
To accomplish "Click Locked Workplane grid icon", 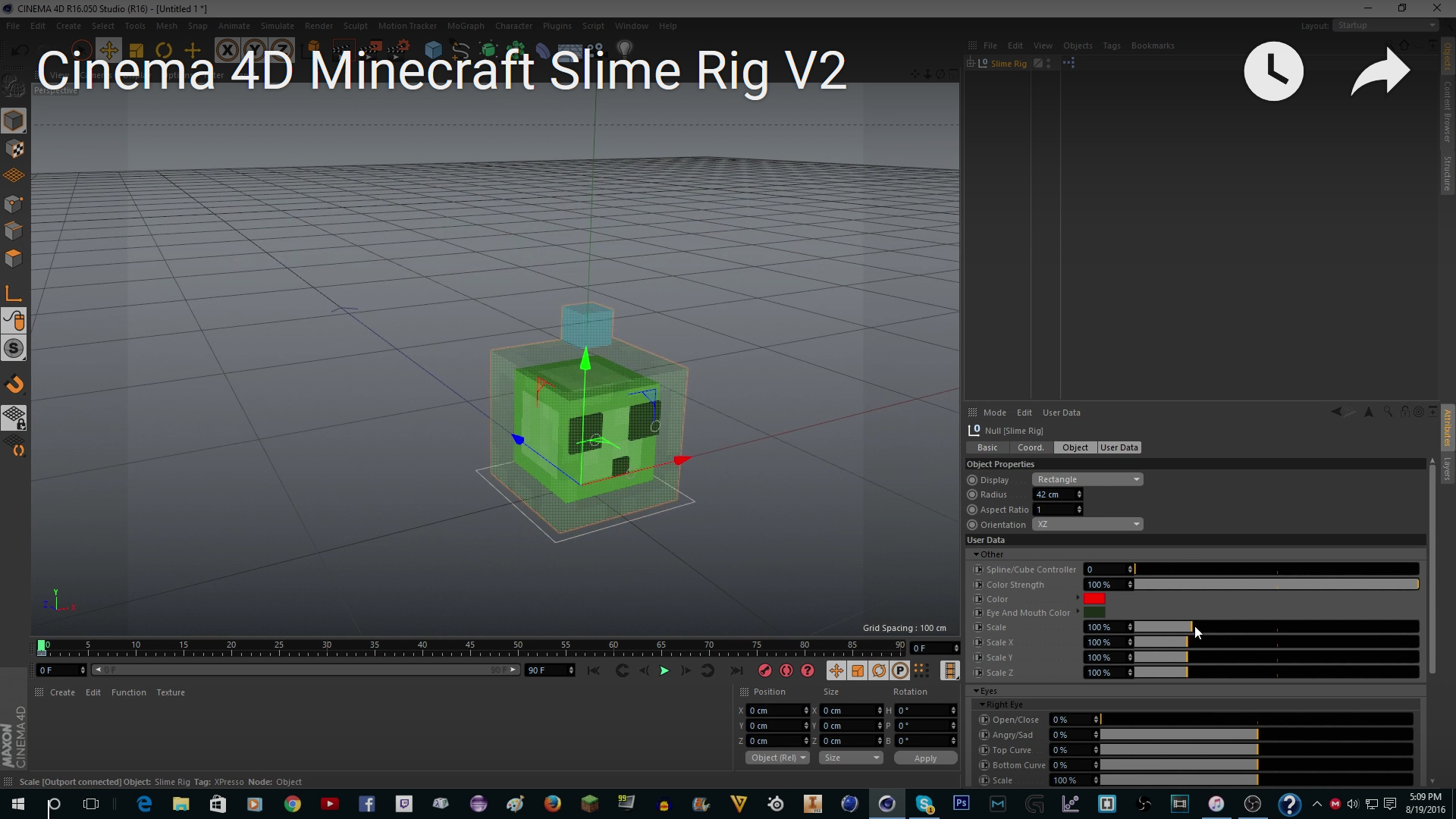I will 14,418.
